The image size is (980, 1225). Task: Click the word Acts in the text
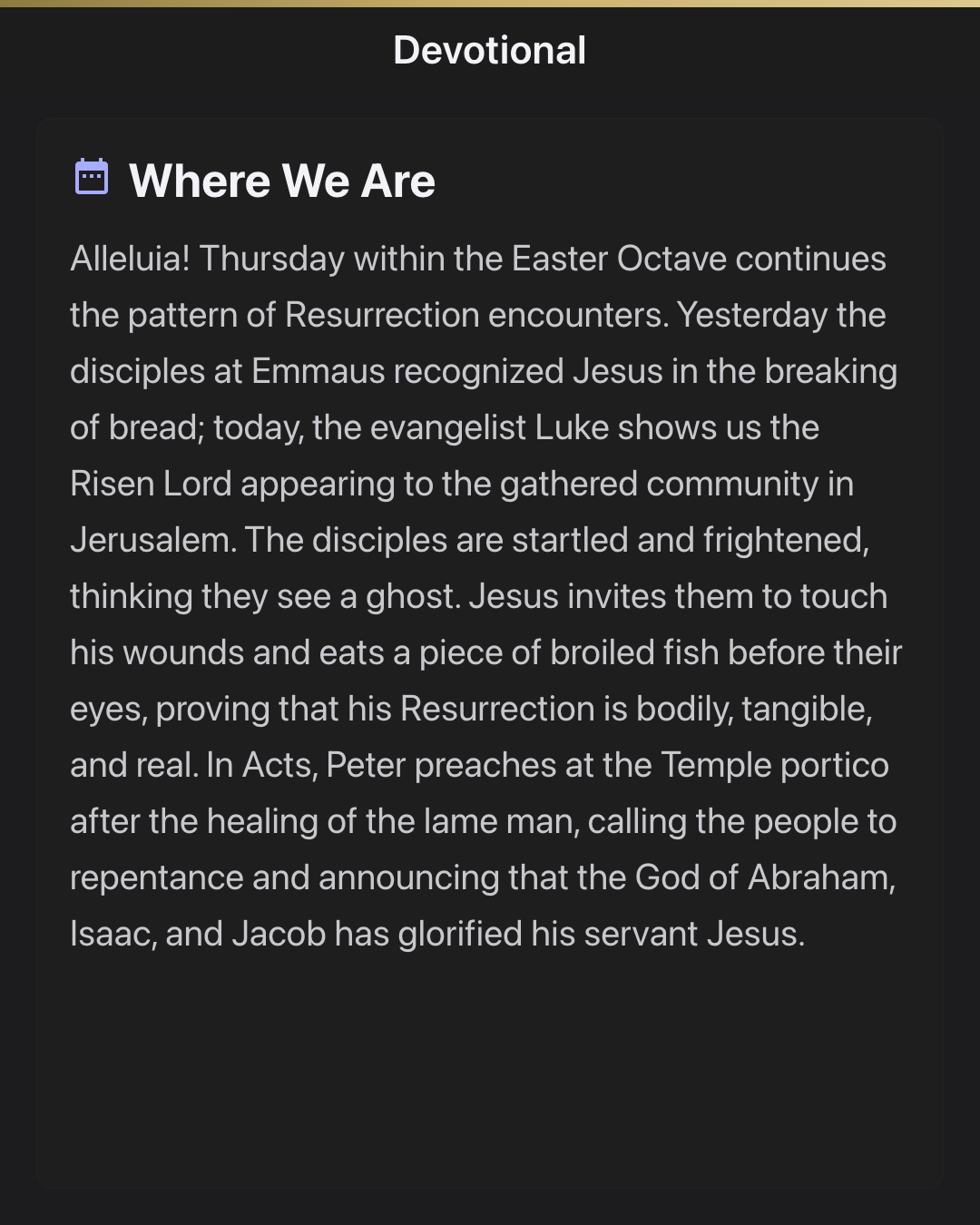(279, 765)
